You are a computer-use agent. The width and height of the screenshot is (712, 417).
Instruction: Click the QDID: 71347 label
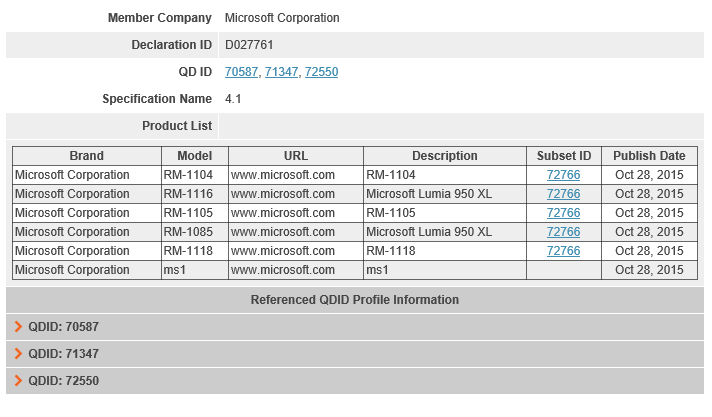tap(64, 354)
